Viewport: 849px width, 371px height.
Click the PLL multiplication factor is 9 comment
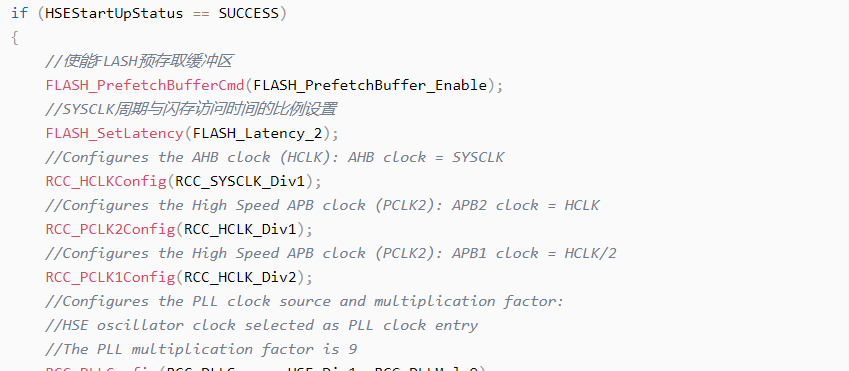201,349
